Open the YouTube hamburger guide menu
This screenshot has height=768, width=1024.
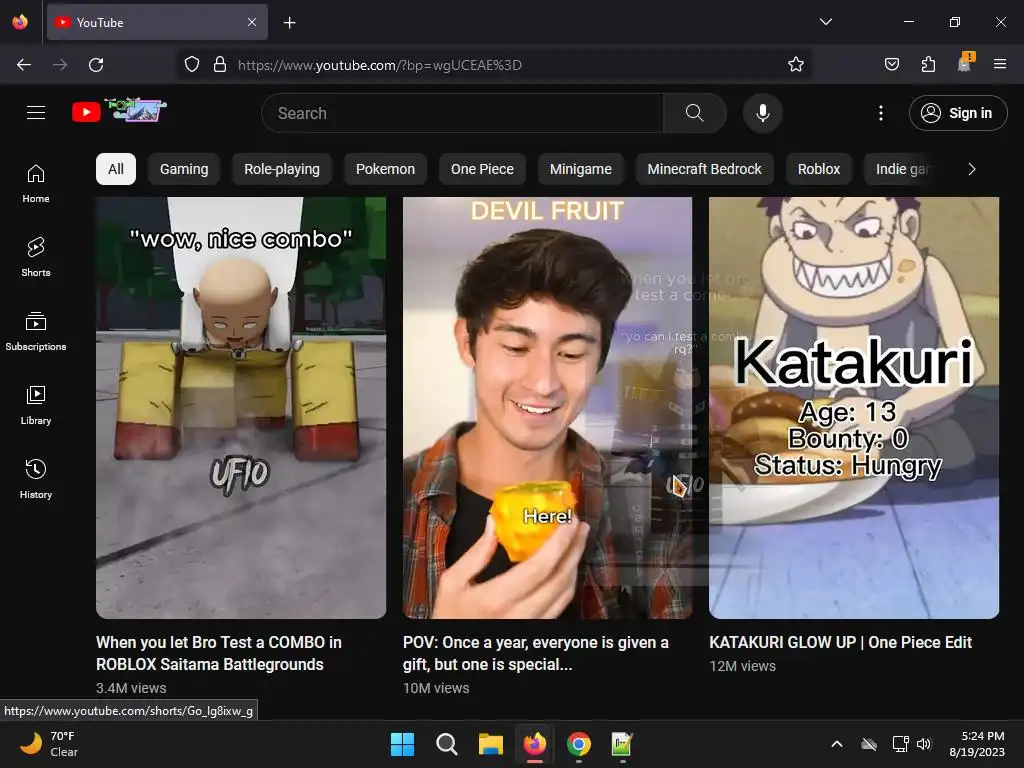36,112
